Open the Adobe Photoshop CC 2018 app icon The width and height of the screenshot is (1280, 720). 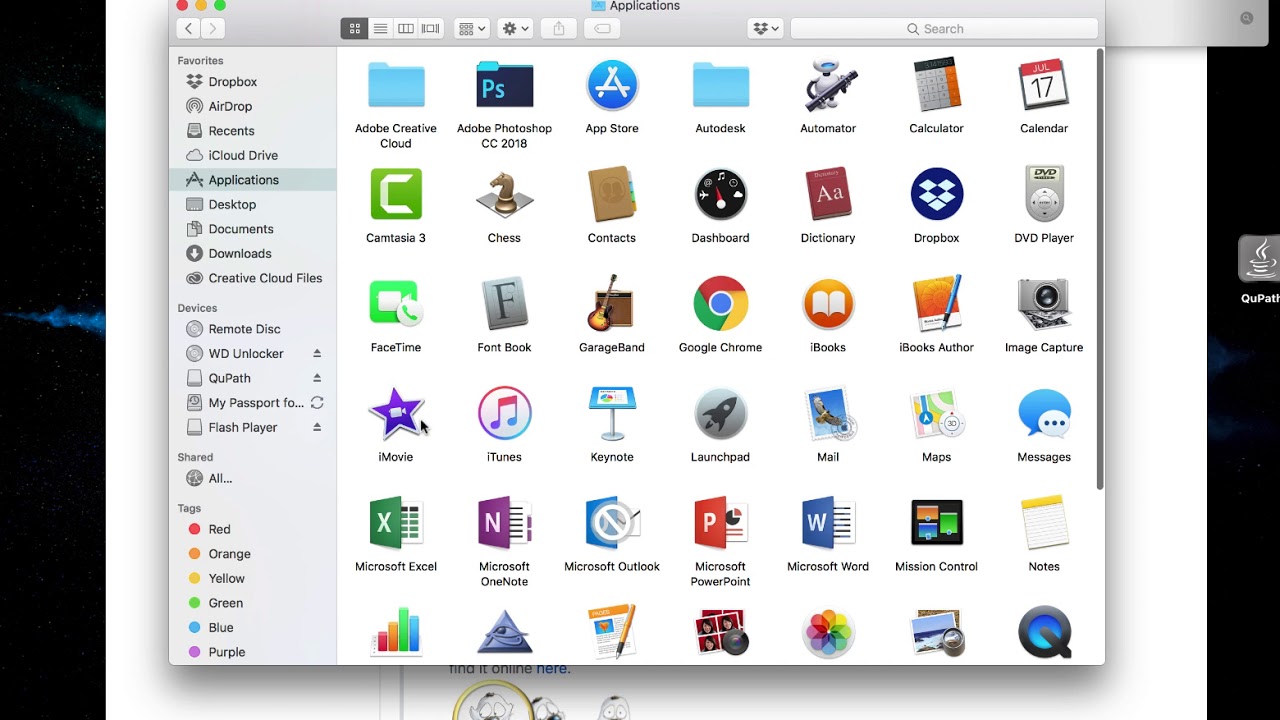pyautogui.click(x=504, y=85)
